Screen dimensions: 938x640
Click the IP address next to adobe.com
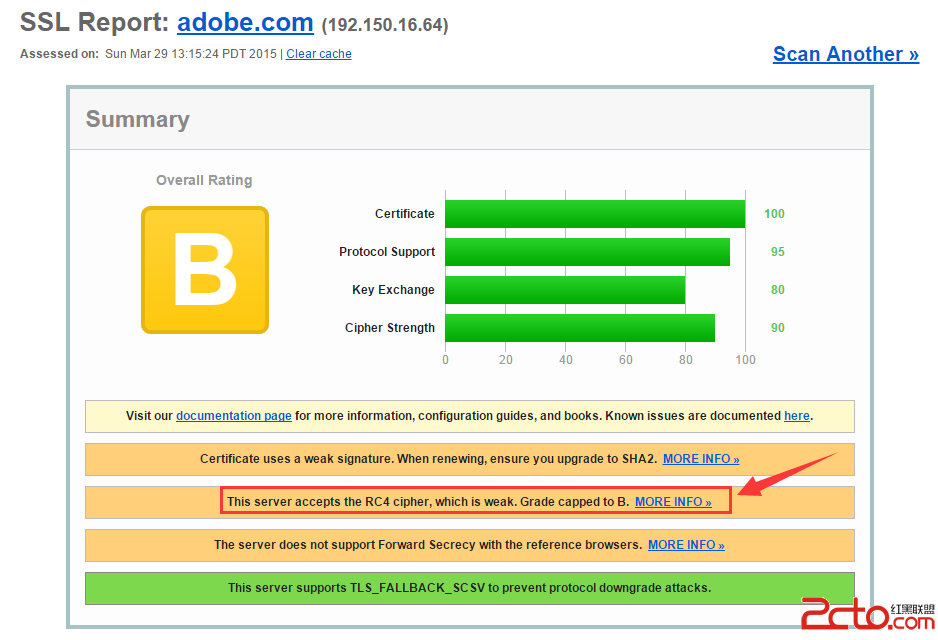(x=385, y=25)
